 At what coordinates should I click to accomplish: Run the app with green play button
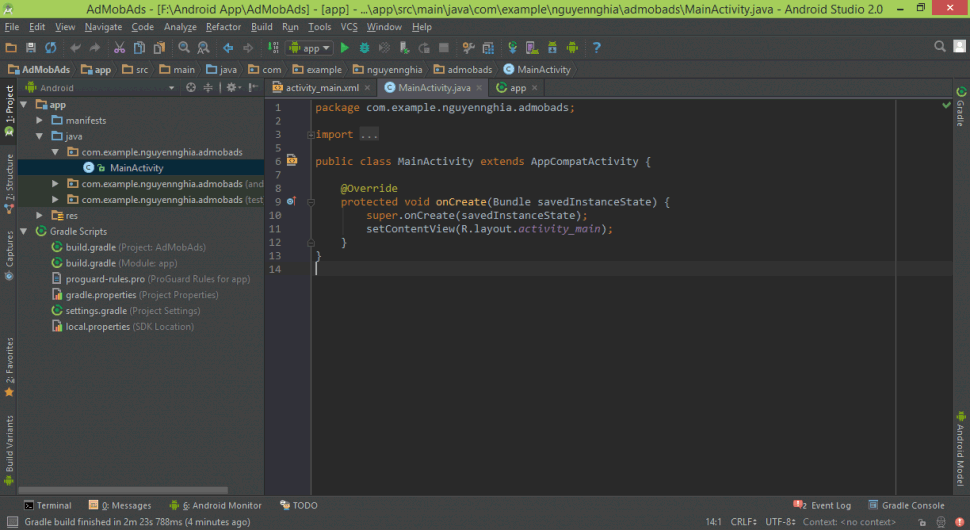click(x=345, y=48)
